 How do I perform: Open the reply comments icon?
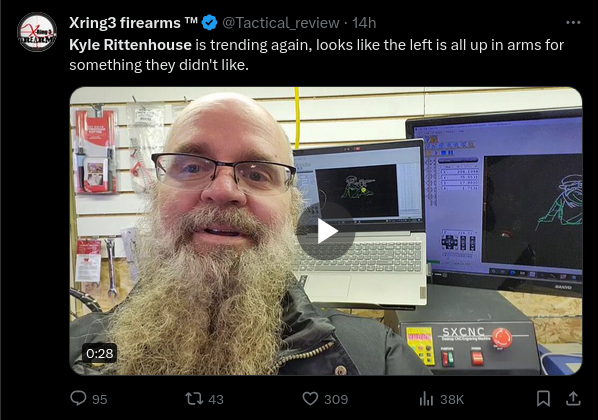pyautogui.click(x=78, y=399)
